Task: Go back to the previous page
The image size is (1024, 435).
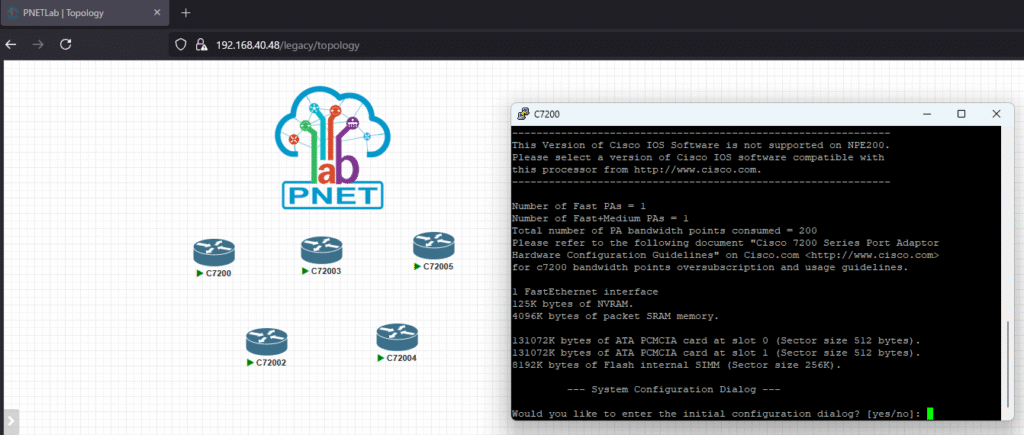Action: point(11,45)
